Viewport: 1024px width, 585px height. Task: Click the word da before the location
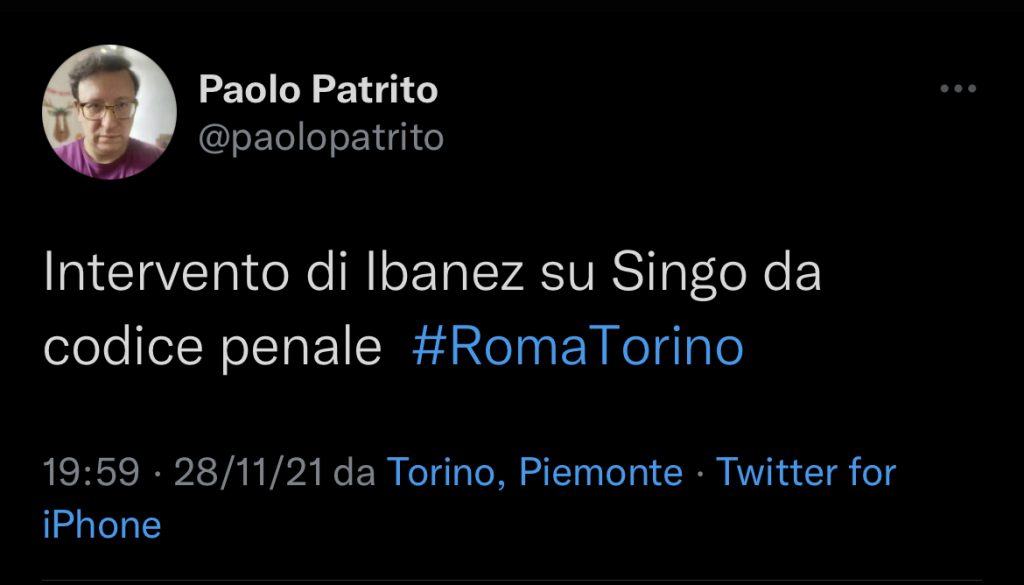pos(354,472)
